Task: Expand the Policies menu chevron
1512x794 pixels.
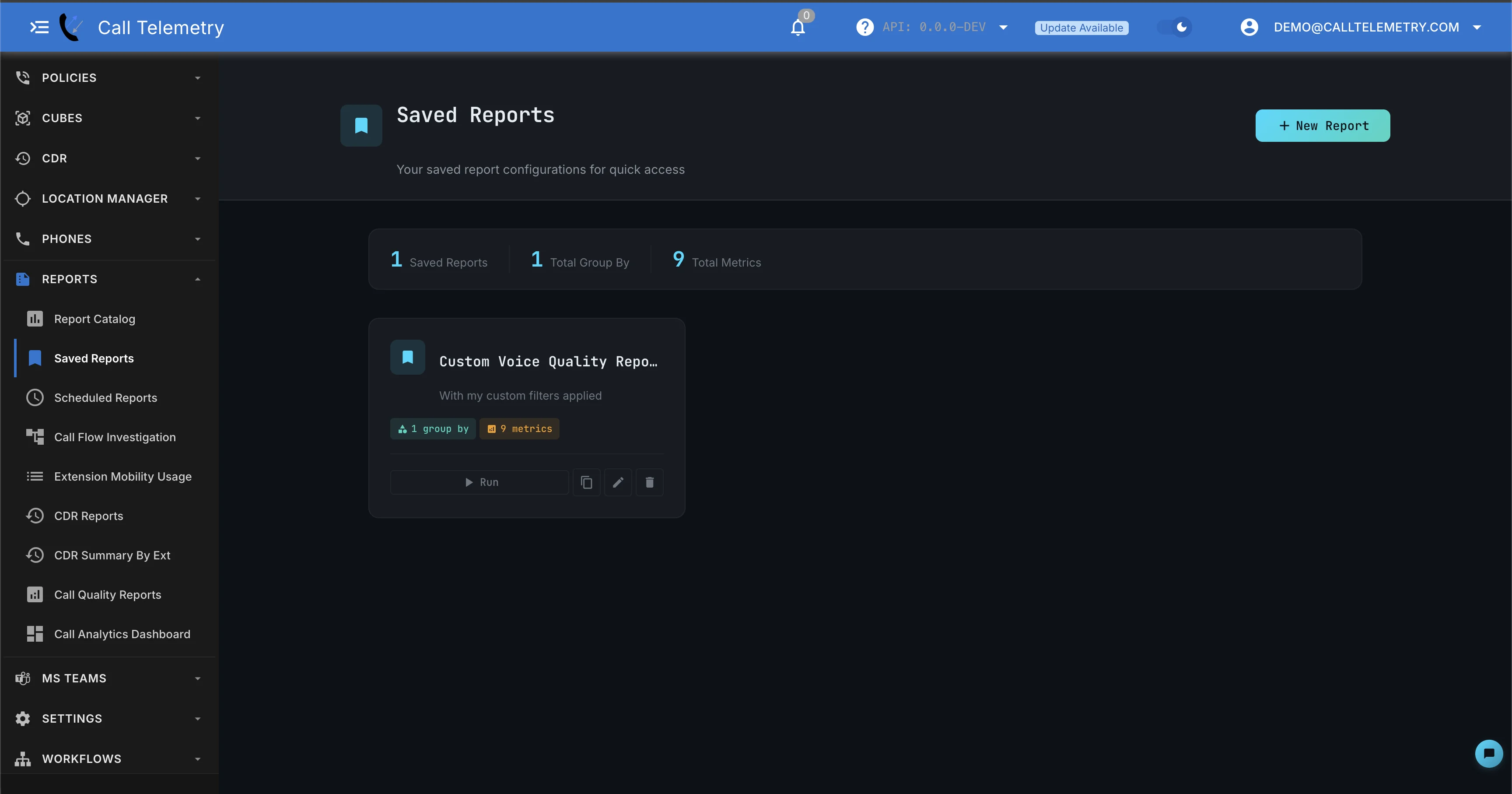Action: [198, 78]
